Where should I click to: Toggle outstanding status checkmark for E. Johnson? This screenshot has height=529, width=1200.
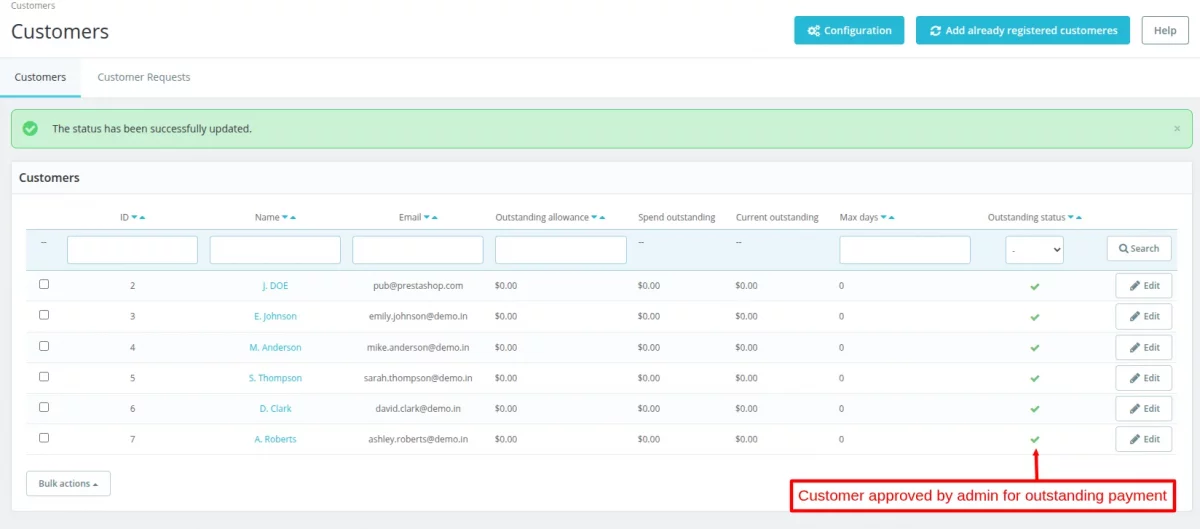point(1035,317)
